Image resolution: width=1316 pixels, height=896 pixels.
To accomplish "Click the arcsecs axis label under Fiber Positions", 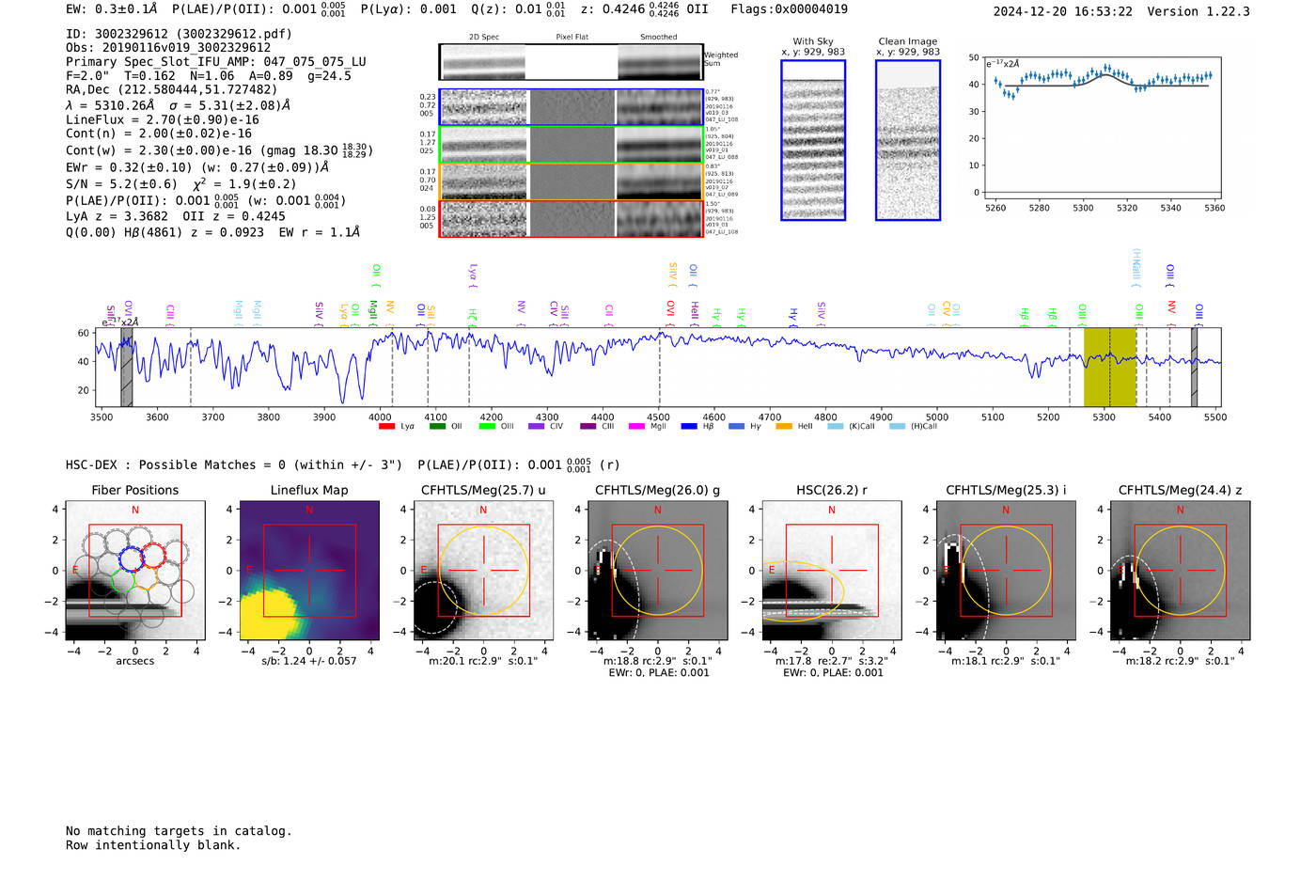I will click(135, 661).
